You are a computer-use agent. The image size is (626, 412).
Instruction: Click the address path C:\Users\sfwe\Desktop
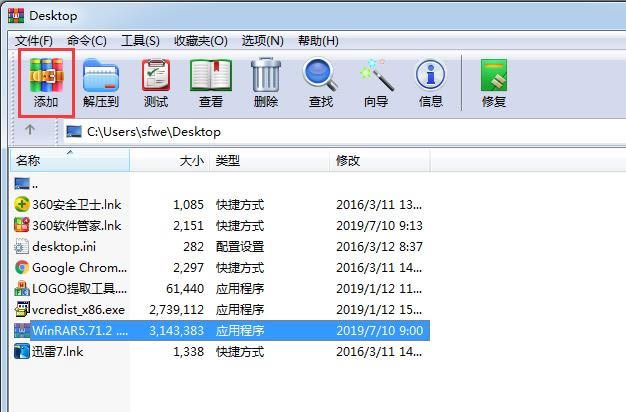(154, 131)
